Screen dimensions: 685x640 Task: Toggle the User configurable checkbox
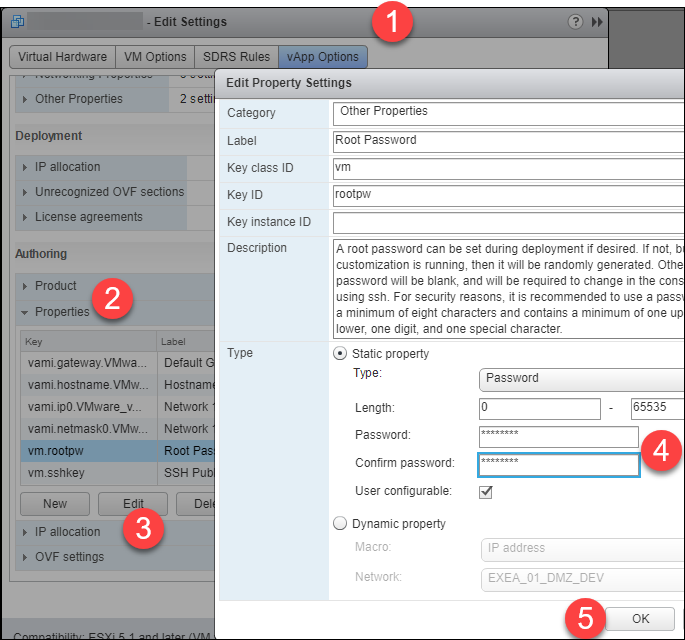tap(486, 492)
